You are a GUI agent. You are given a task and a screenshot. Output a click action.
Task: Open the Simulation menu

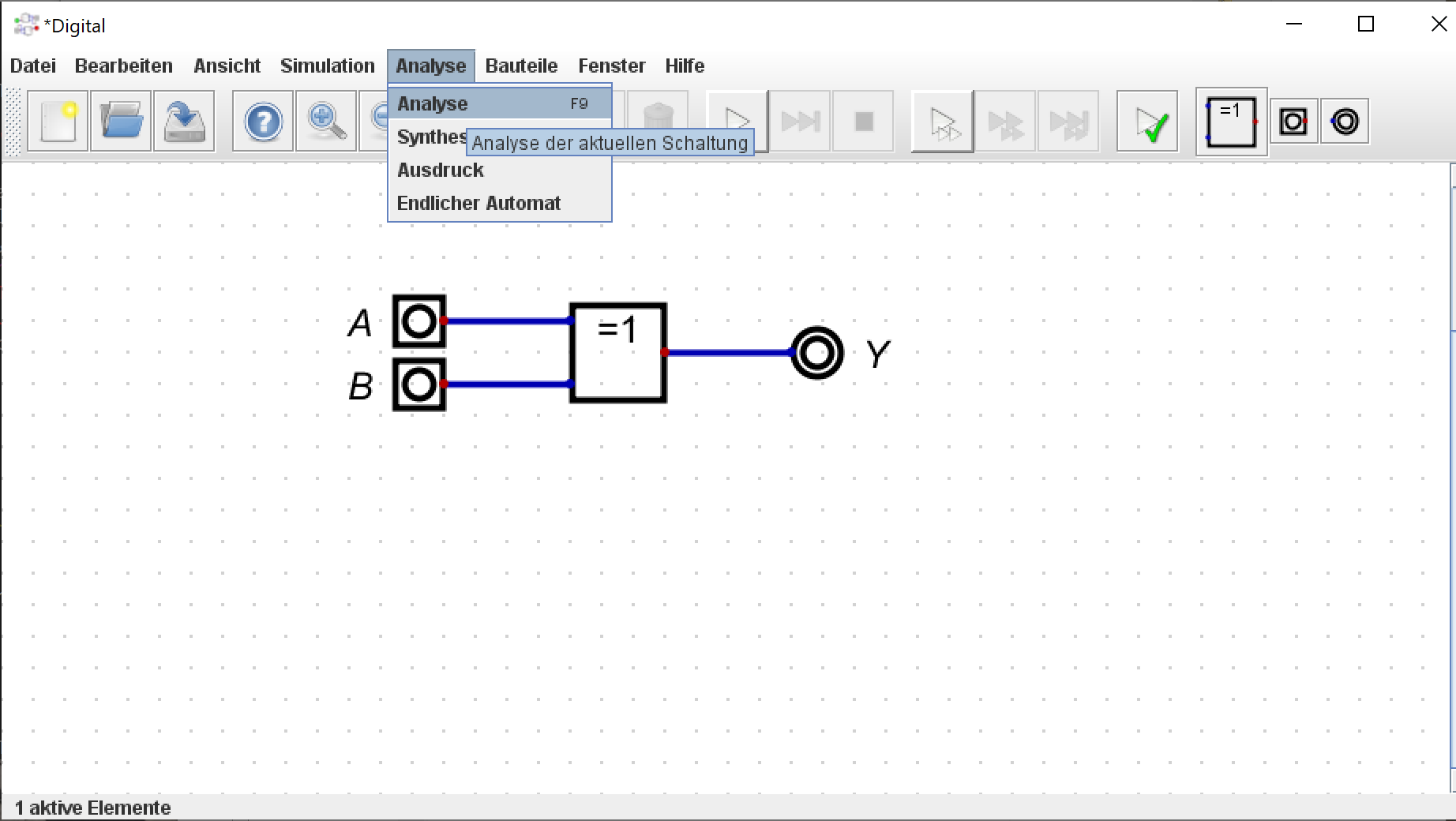328,66
